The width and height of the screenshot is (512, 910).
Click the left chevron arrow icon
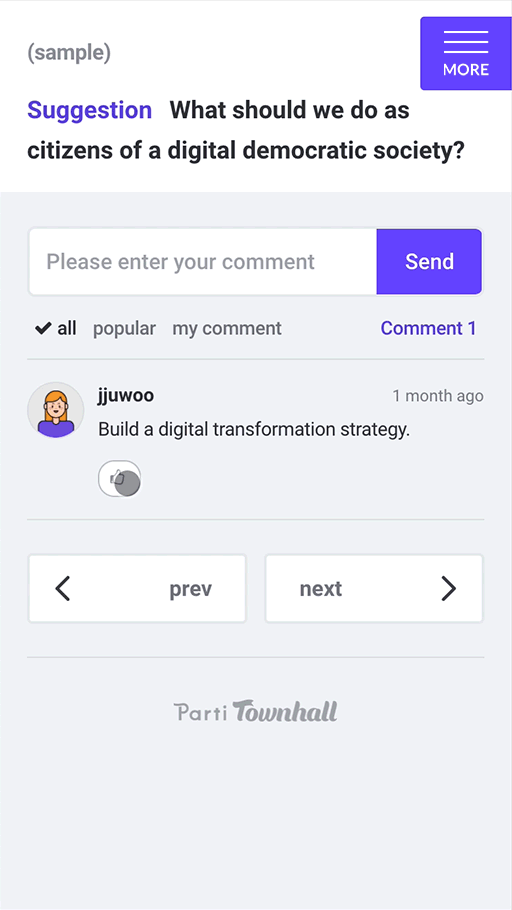click(x=63, y=588)
